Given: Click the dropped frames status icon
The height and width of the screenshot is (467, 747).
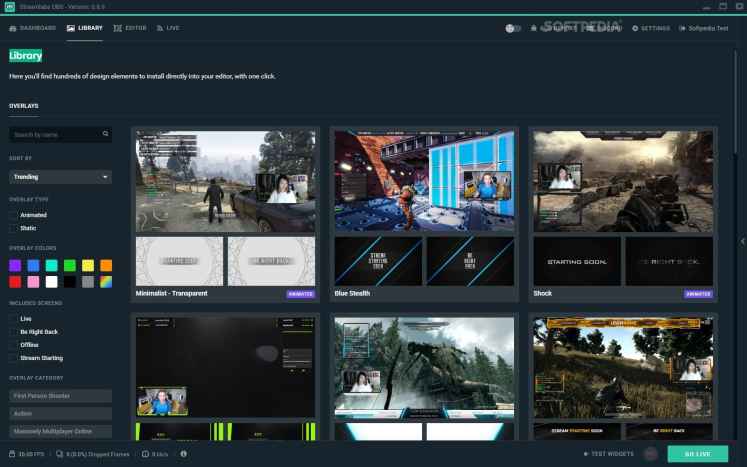Looking at the screenshot, I should pyautogui.click(x=59, y=454).
